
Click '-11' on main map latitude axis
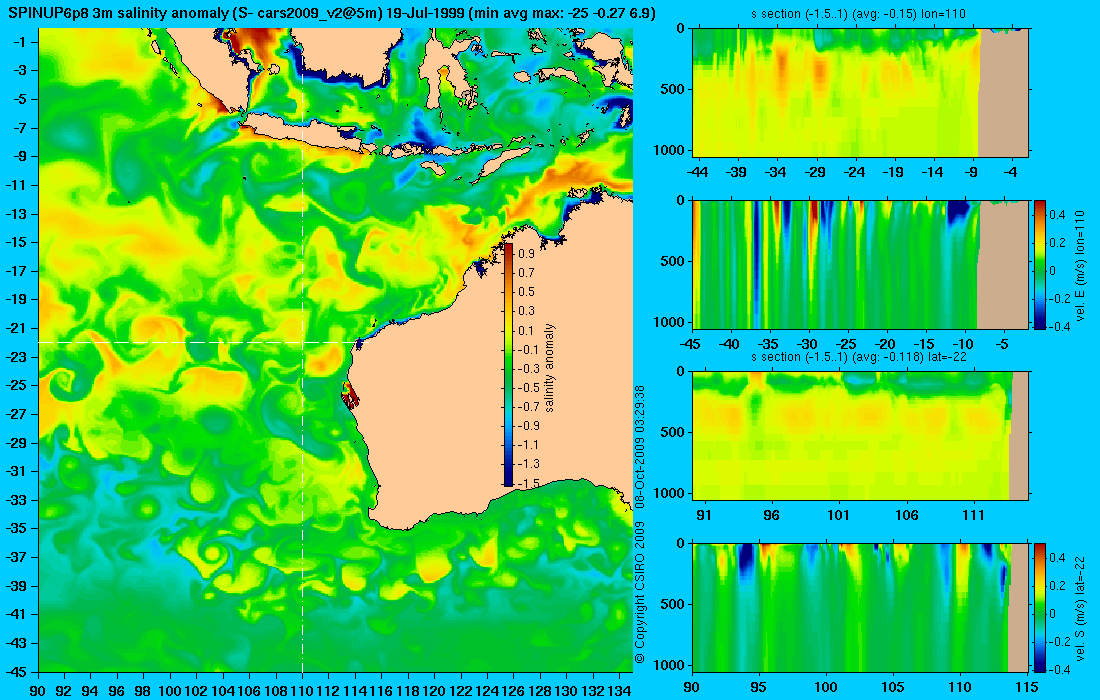click(x=15, y=185)
